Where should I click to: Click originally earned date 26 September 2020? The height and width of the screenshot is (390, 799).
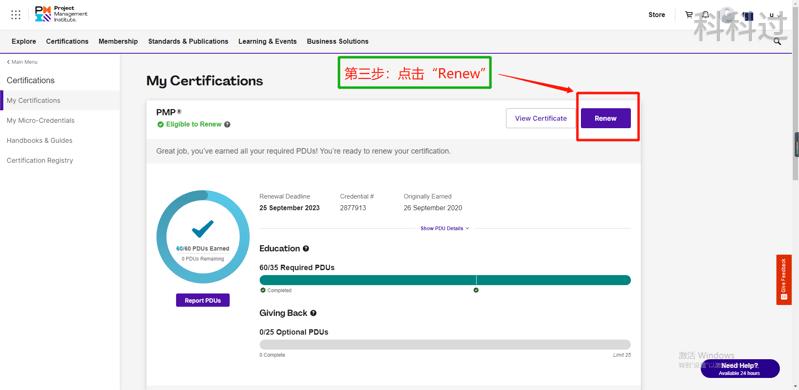click(433, 208)
